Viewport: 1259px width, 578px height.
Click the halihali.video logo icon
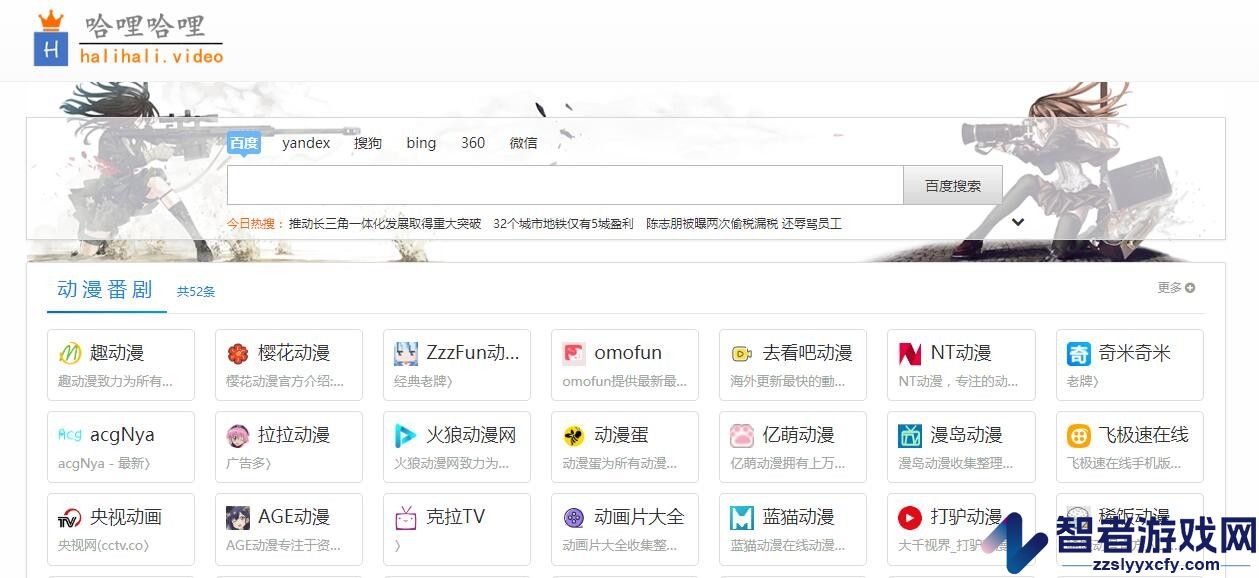click(x=50, y=39)
